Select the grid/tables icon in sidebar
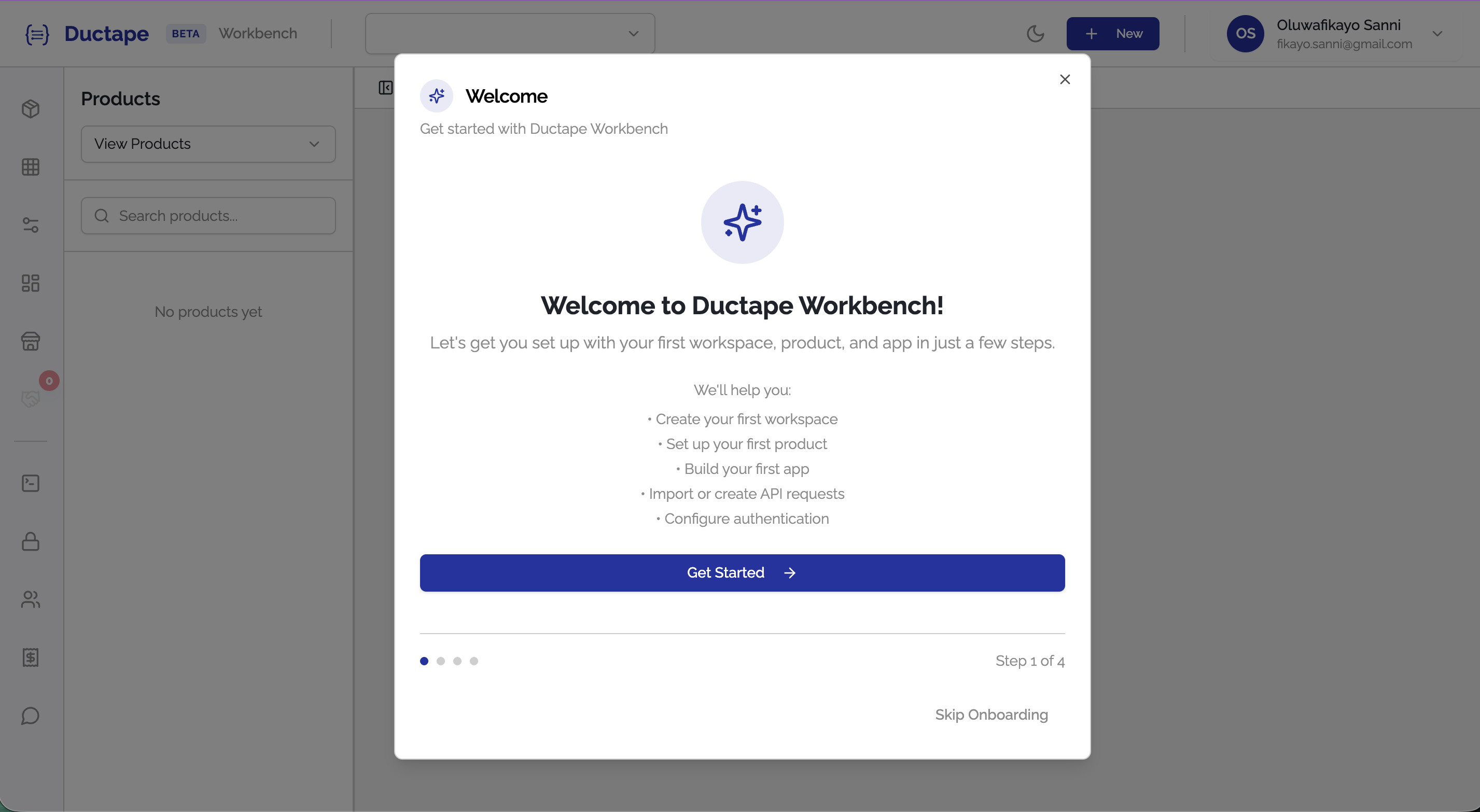 coord(31,166)
